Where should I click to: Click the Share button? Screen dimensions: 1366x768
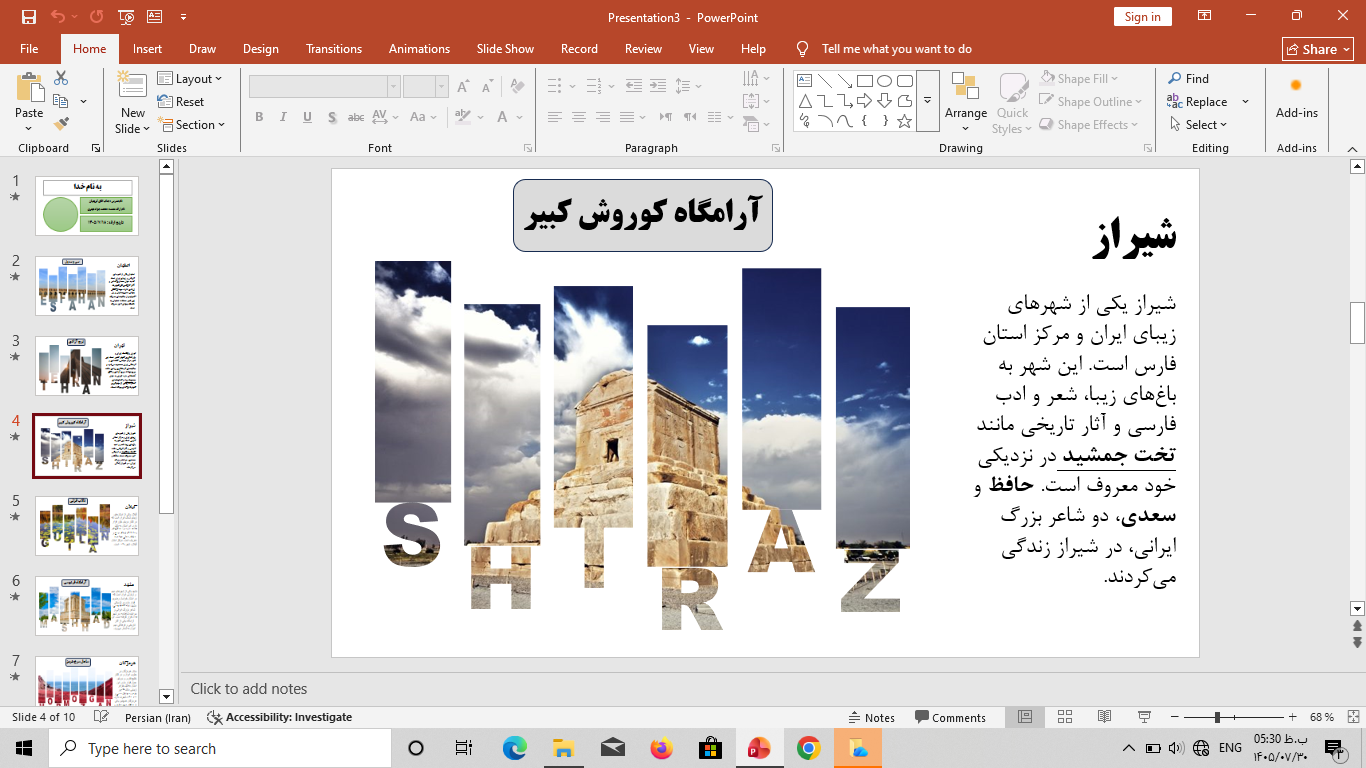pos(1318,49)
